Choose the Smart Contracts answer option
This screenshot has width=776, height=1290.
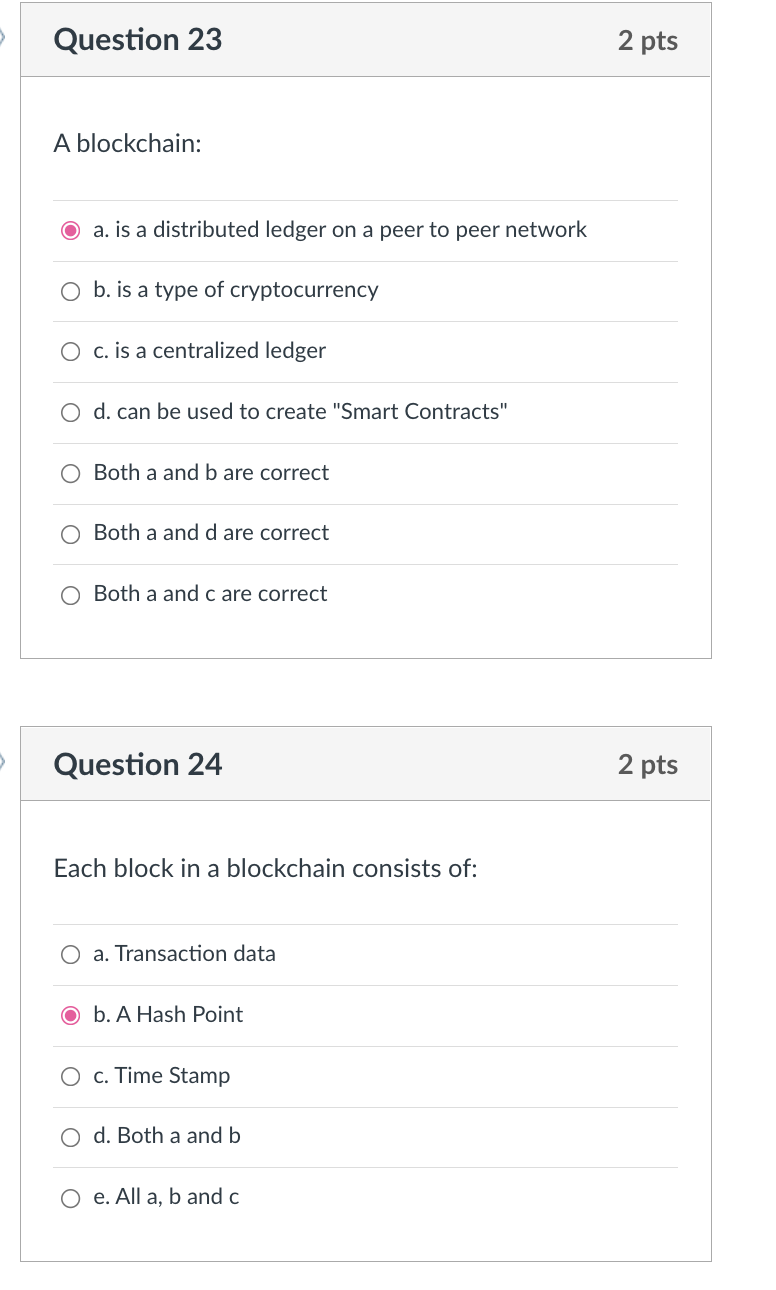click(70, 412)
